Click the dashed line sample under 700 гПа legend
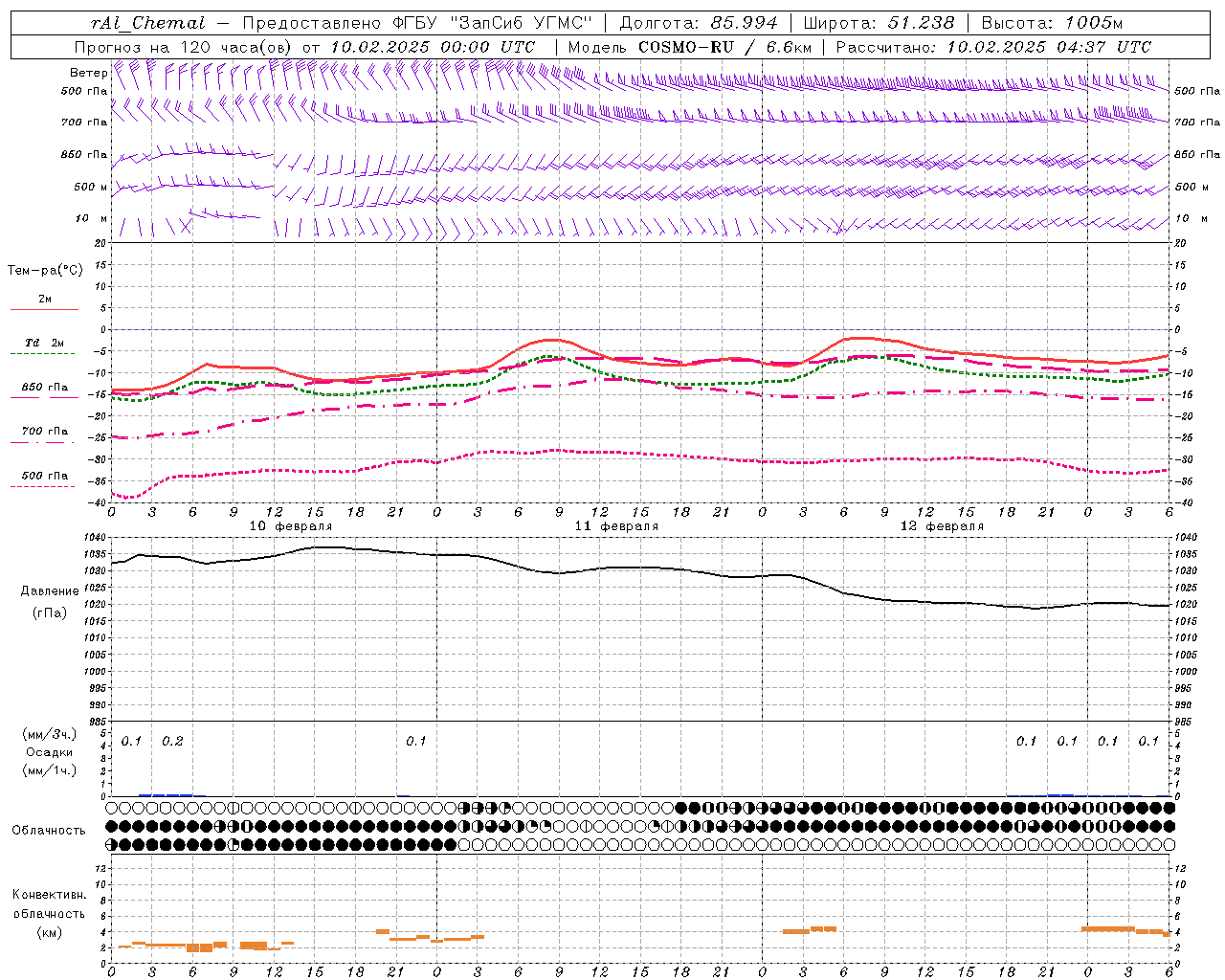This screenshot has height=980, width=1225. tap(42, 442)
